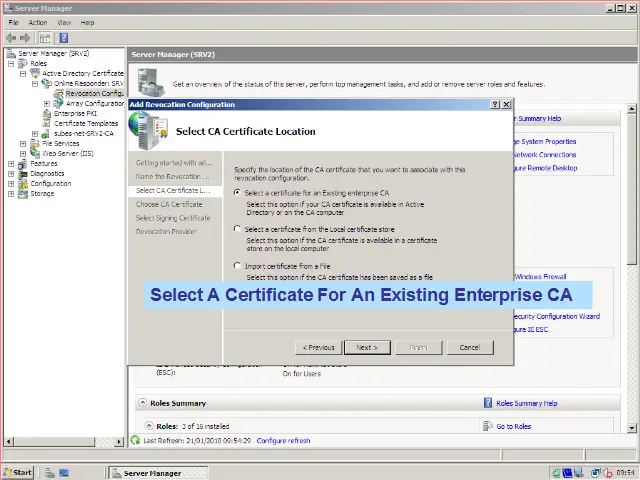
Task: Click the Revocation Configuration node icon
Action: [x=59, y=93]
